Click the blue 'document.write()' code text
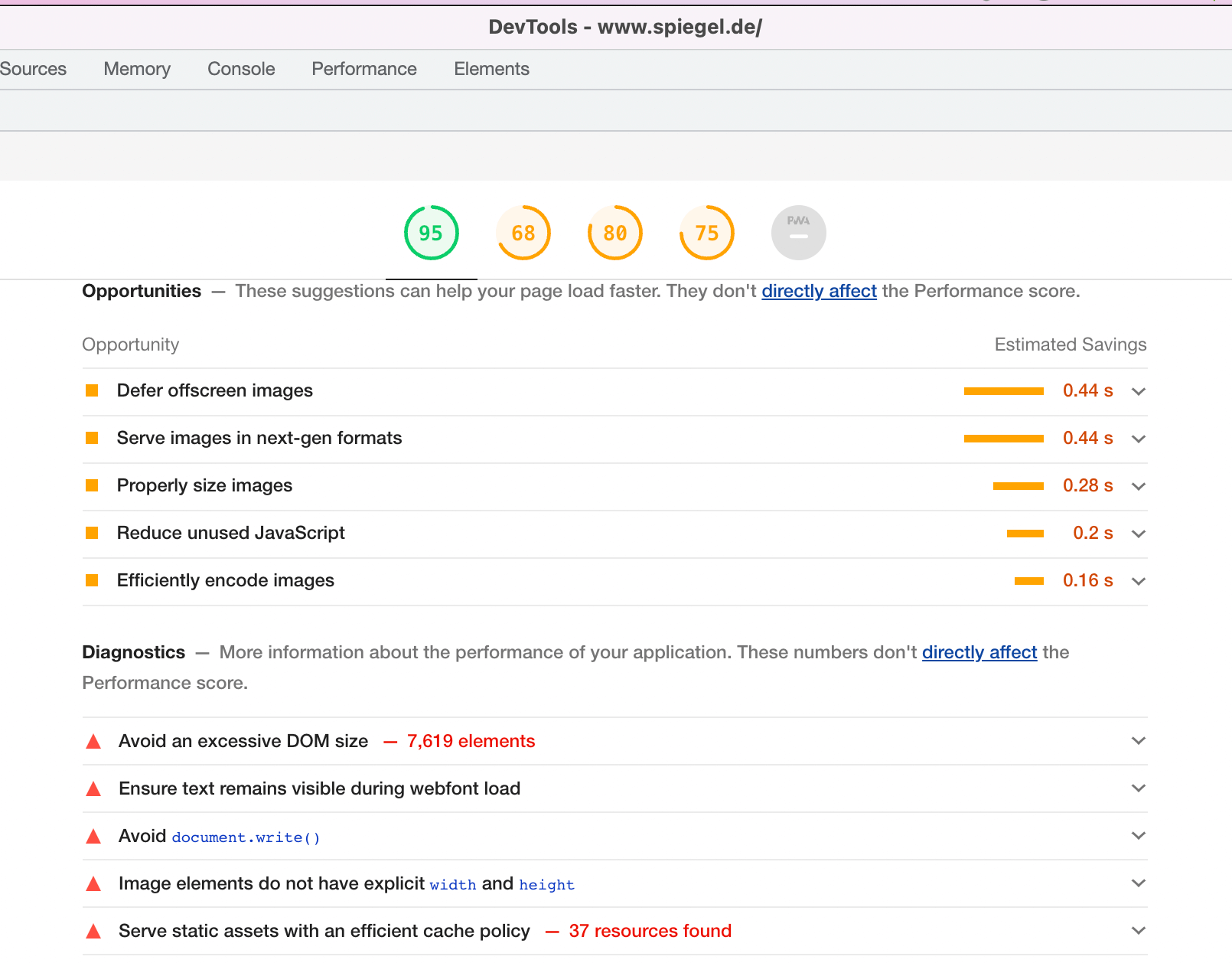The height and width of the screenshot is (963, 1232). pos(246,837)
